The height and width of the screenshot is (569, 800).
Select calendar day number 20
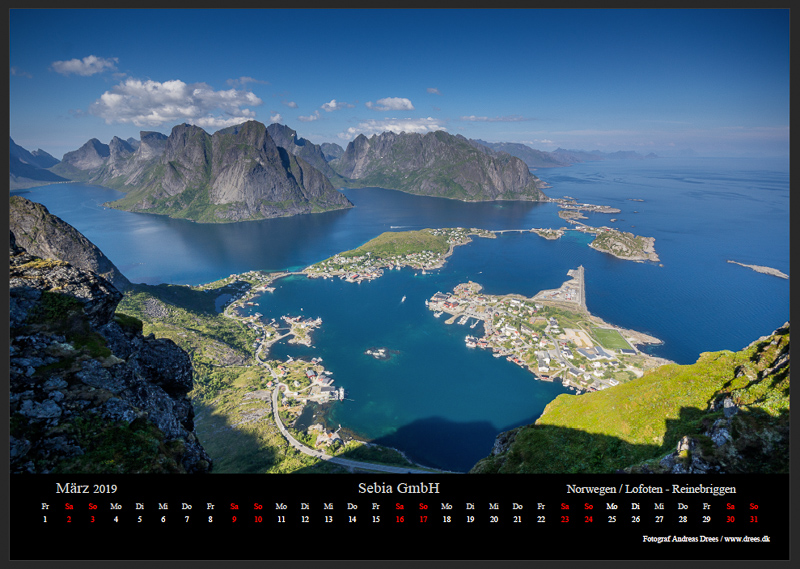pyautogui.click(x=494, y=519)
